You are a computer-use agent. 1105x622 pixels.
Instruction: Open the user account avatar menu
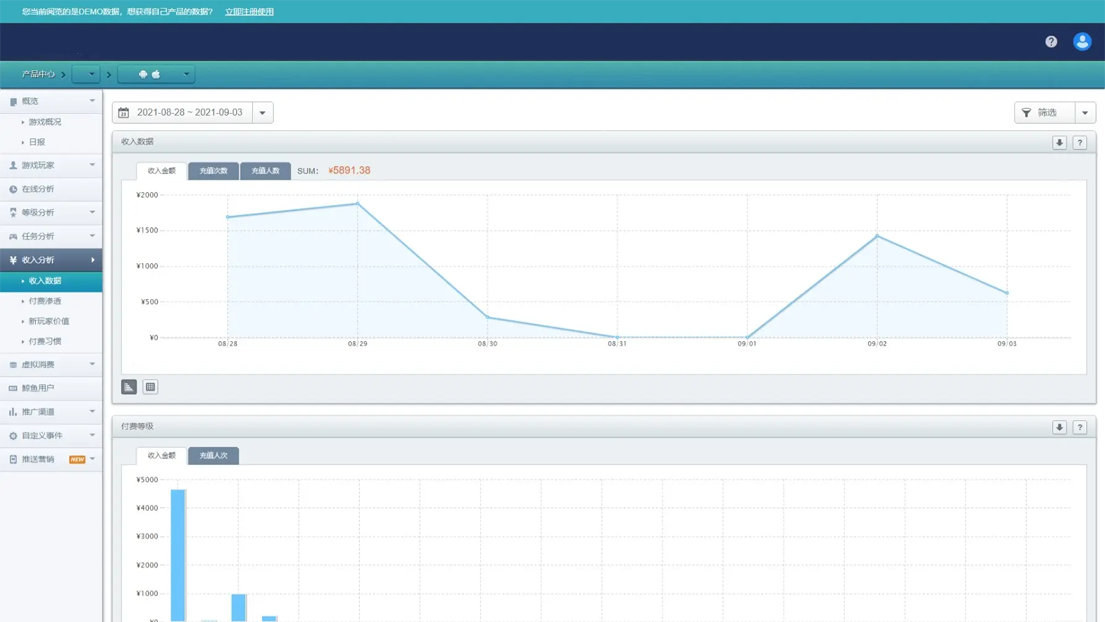(1081, 41)
